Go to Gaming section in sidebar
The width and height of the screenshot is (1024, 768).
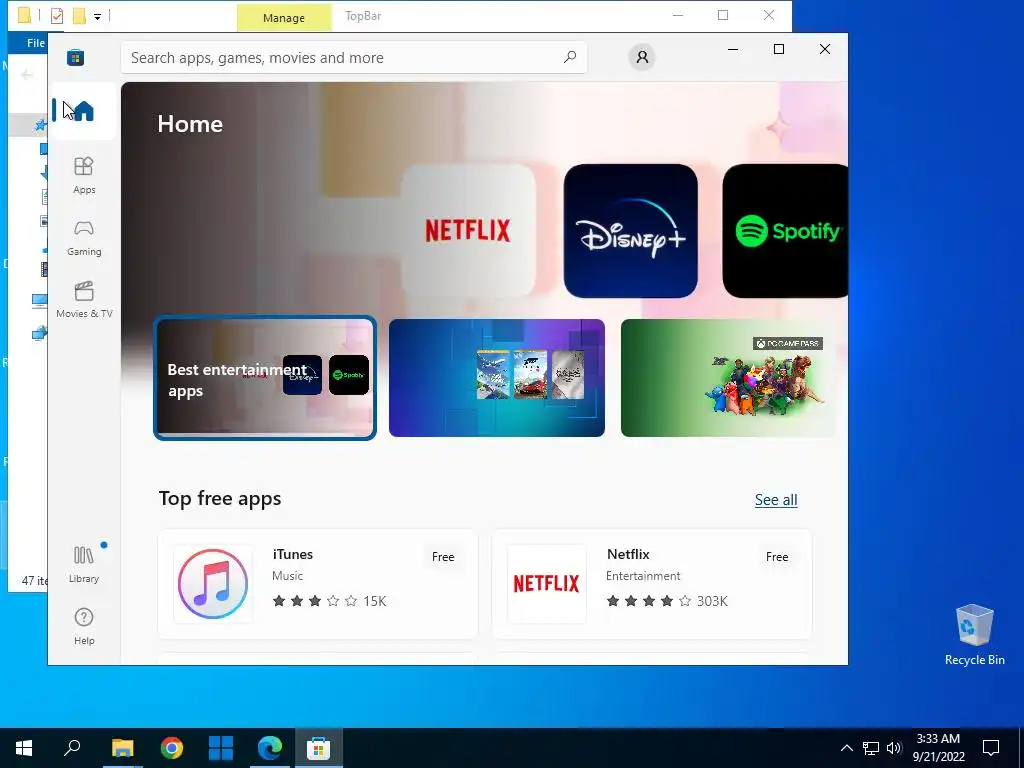point(84,238)
